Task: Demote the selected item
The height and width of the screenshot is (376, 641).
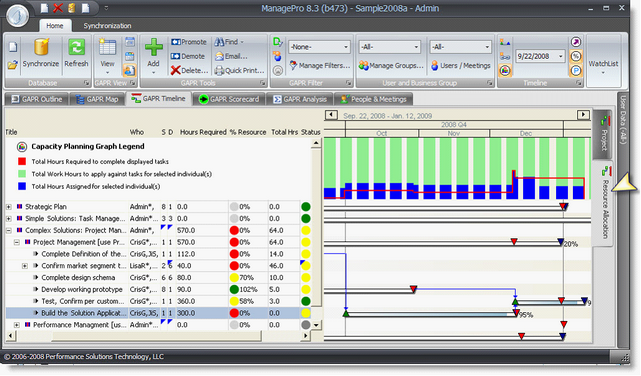Action: pos(188,56)
